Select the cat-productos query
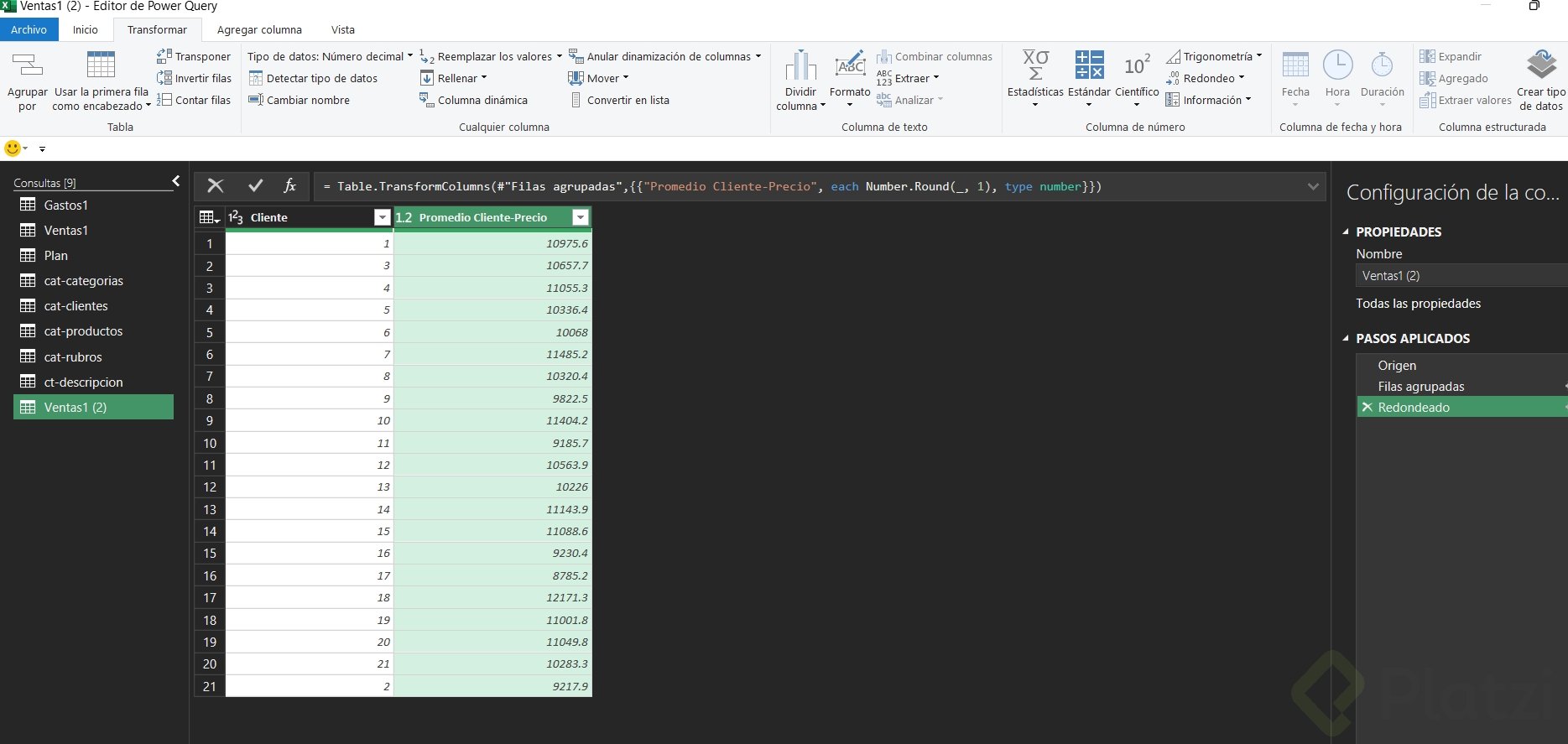The height and width of the screenshot is (744, 1568). point(83,331)
